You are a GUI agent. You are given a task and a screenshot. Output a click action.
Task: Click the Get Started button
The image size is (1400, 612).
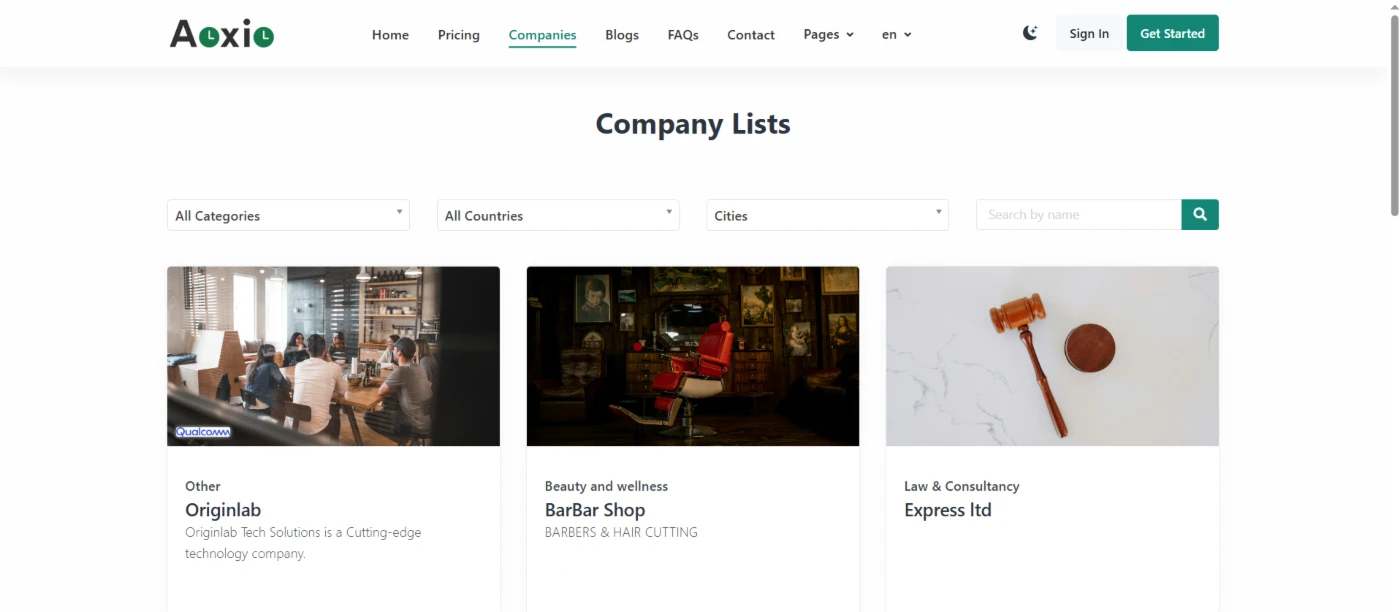1173,33
